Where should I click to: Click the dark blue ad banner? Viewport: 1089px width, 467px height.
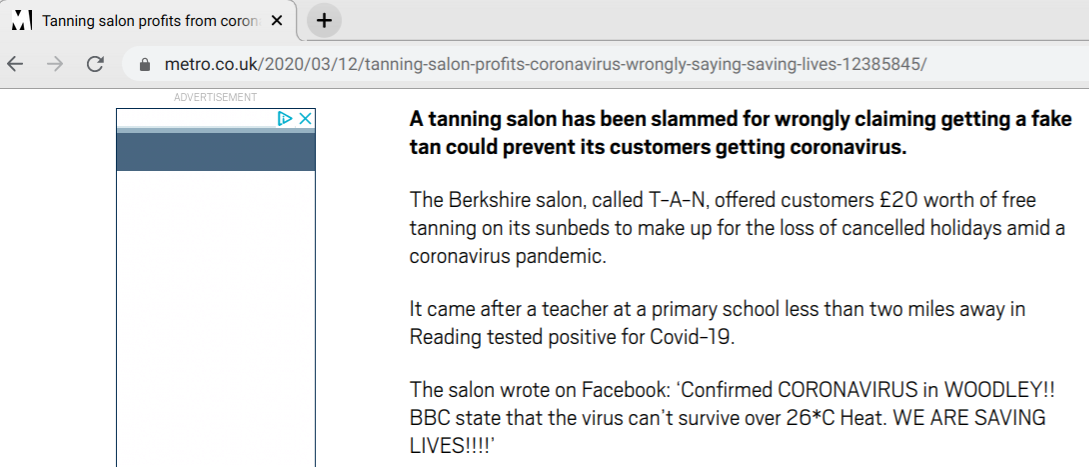215,151
